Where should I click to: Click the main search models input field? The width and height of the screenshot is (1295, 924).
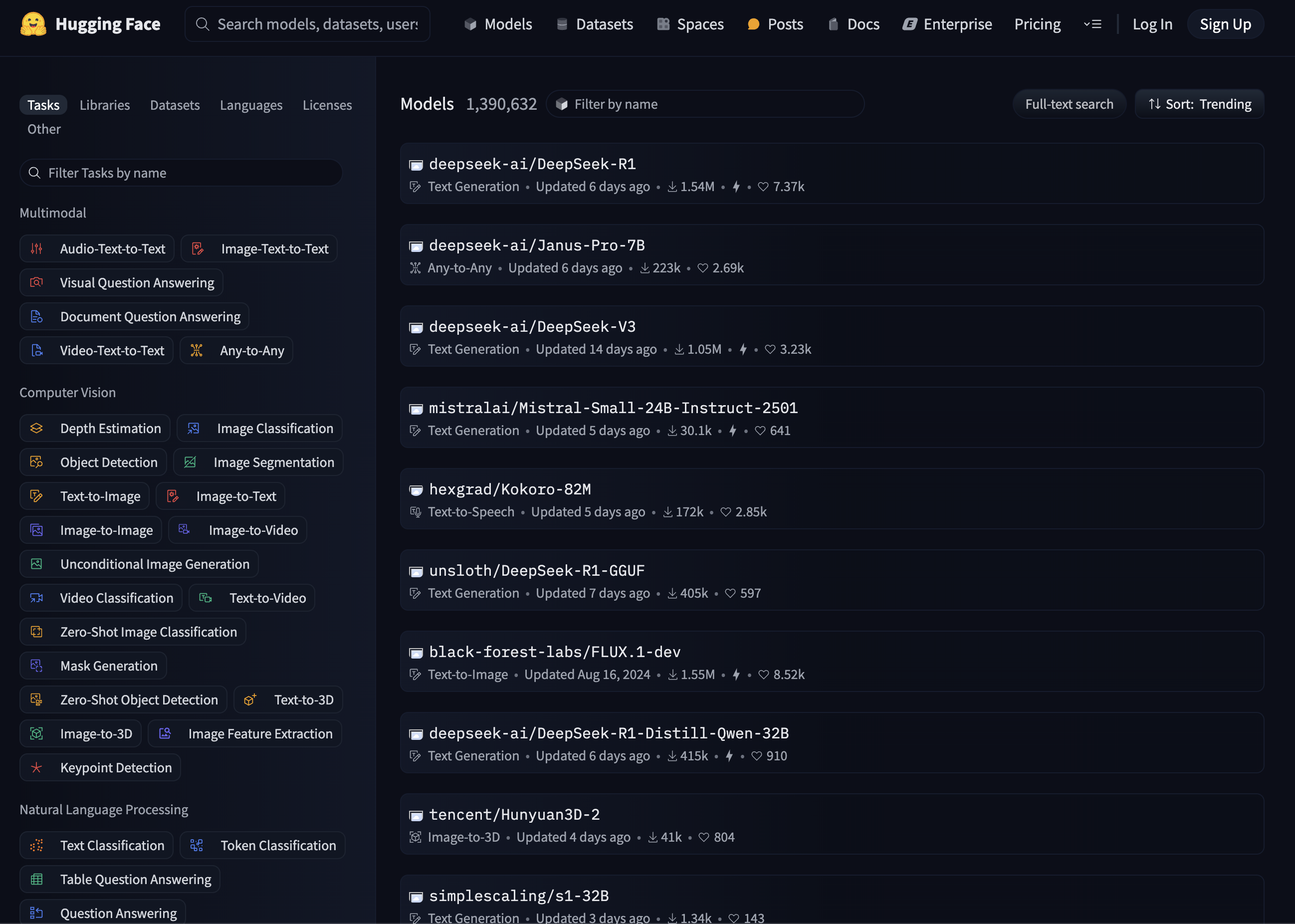pos(308,24)
